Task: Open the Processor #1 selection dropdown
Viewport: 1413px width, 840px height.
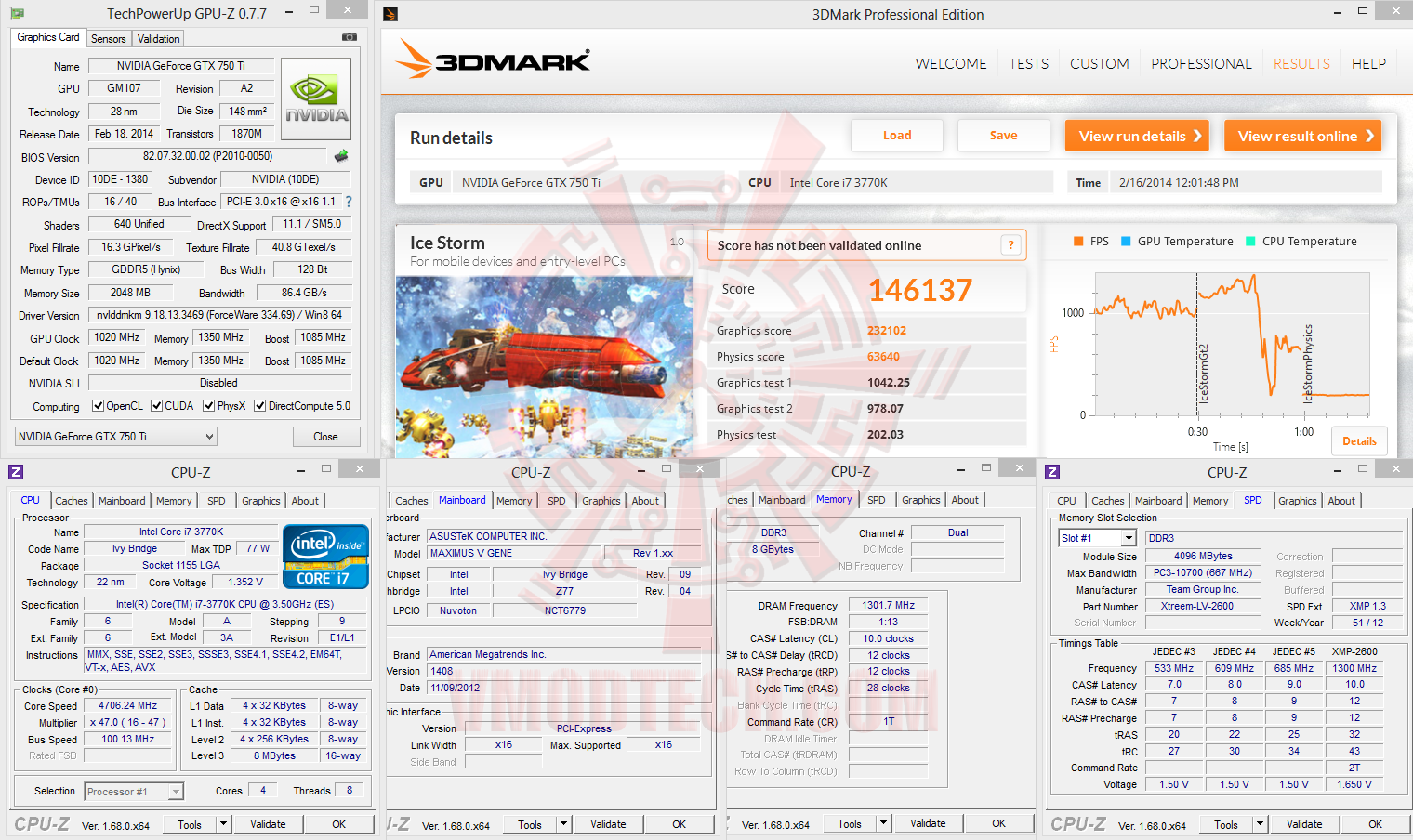Action: tap(134, 792)
